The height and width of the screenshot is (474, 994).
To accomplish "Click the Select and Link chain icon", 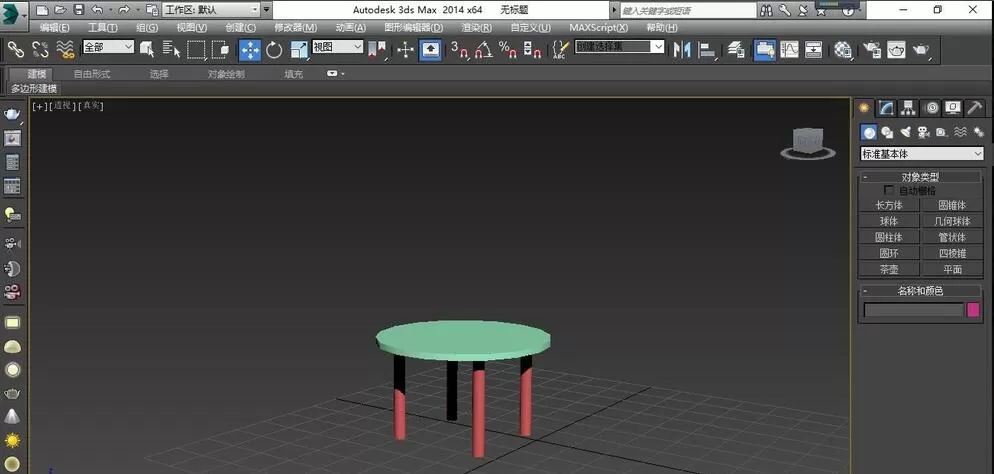I will [15, 49].
